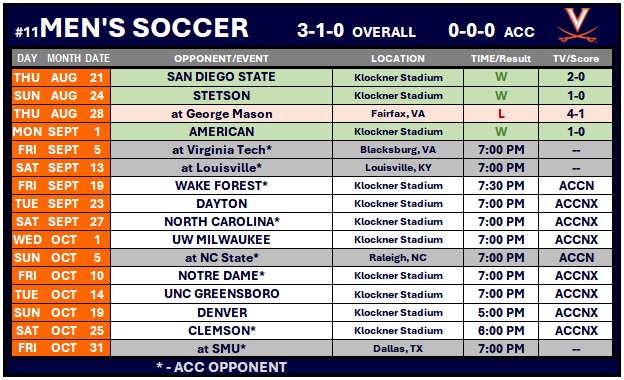Viewport: 624px width, 380px height.
Task: Select the red L result for George Mason
Action: click(501, 114)
